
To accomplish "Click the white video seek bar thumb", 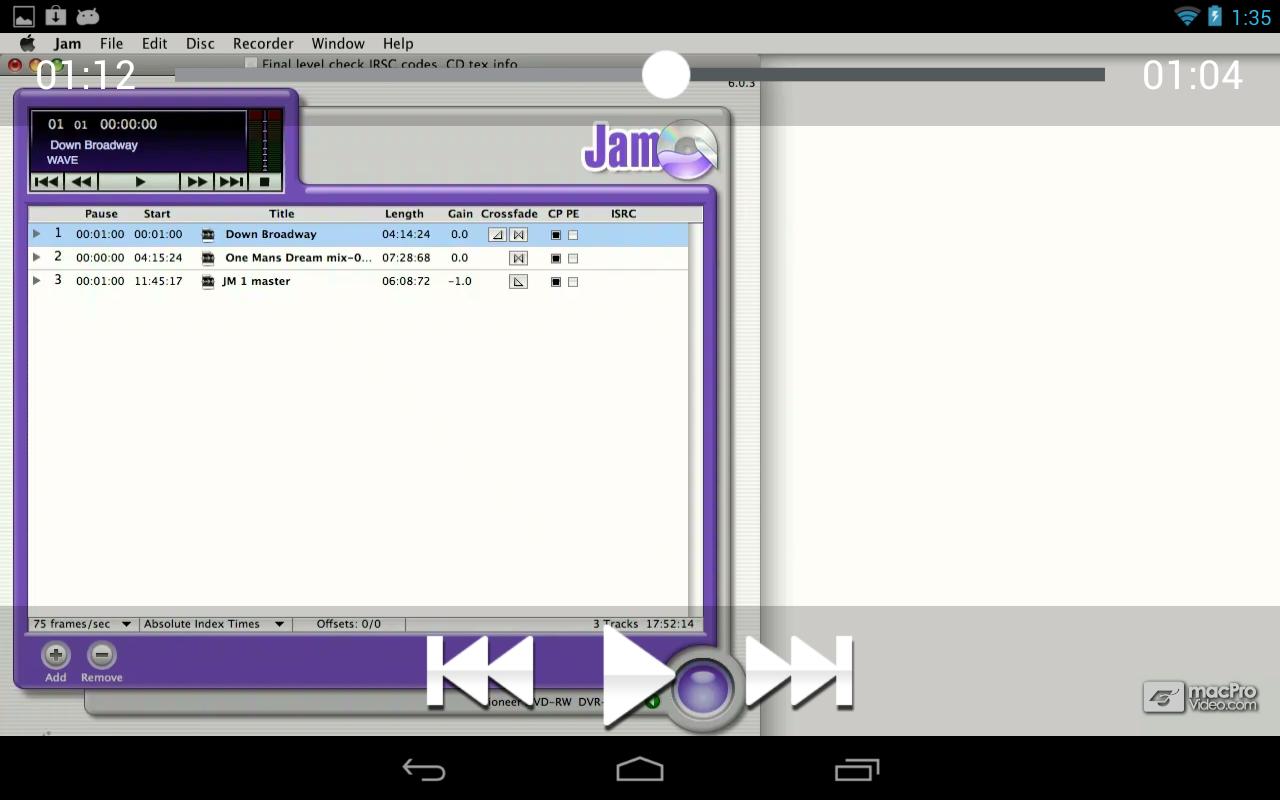I will pos(666,75).
